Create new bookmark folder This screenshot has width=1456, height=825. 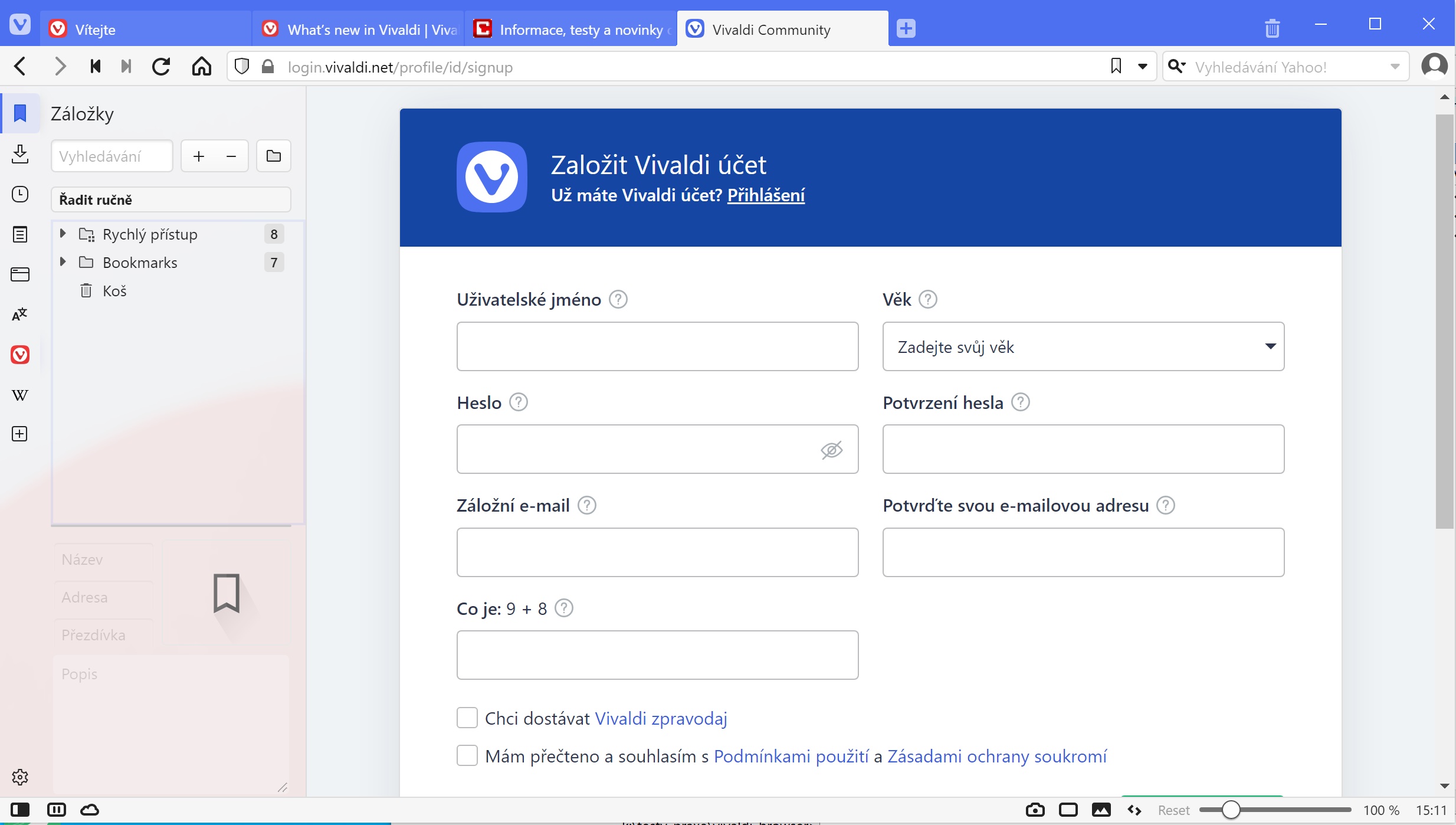point(274,156)
